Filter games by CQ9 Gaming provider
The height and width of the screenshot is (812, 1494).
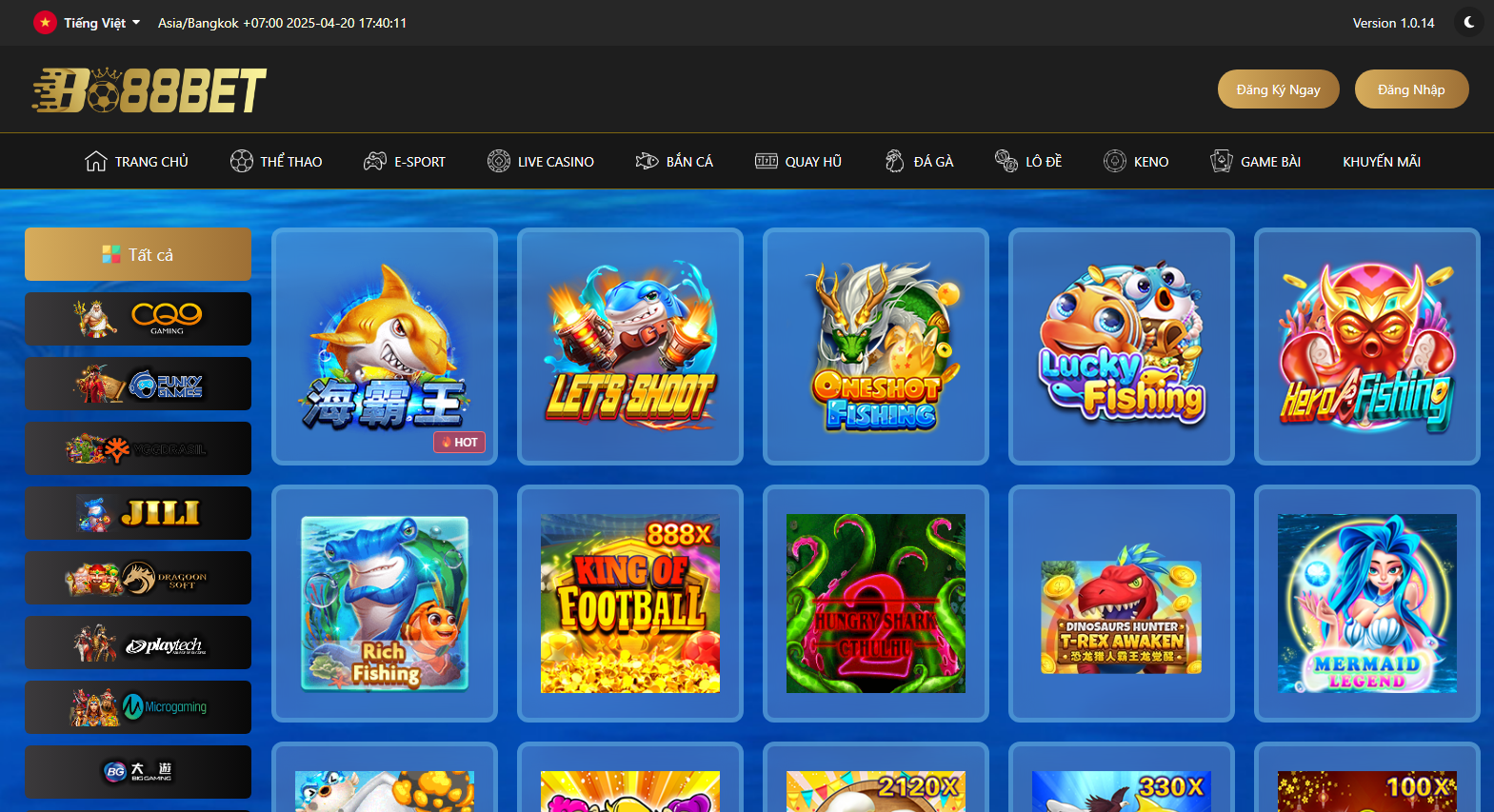point(138,319)
